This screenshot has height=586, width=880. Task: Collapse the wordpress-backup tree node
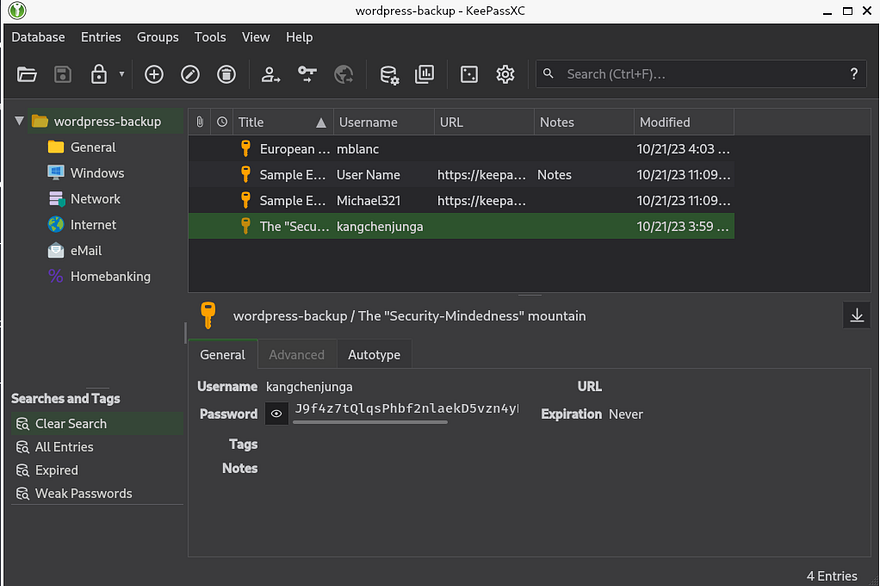pyautogui.click(x=19, y=121)
